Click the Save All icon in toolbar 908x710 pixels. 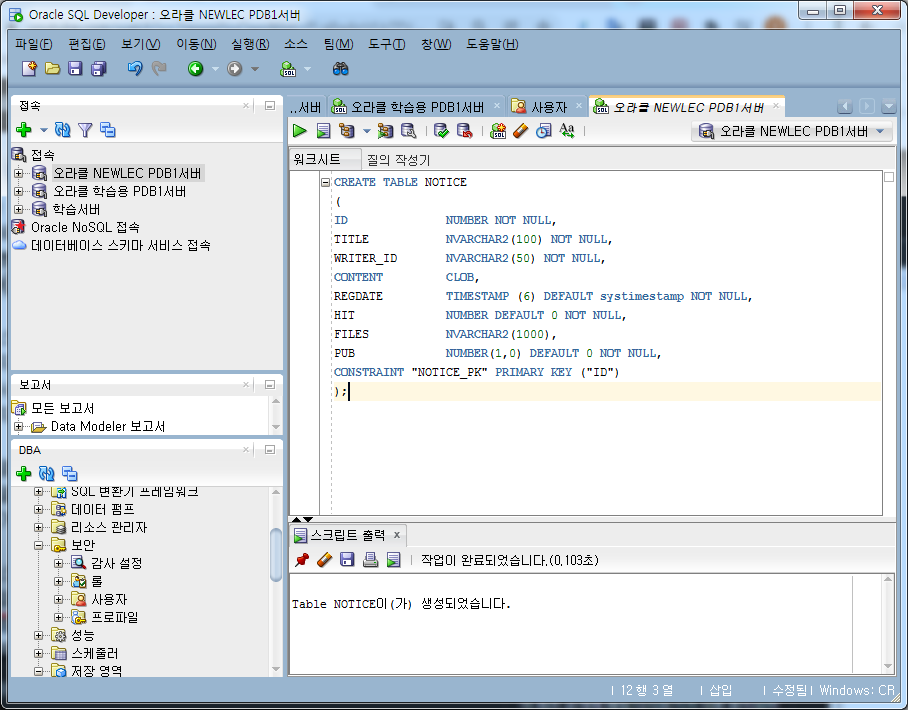coord(99,68)
